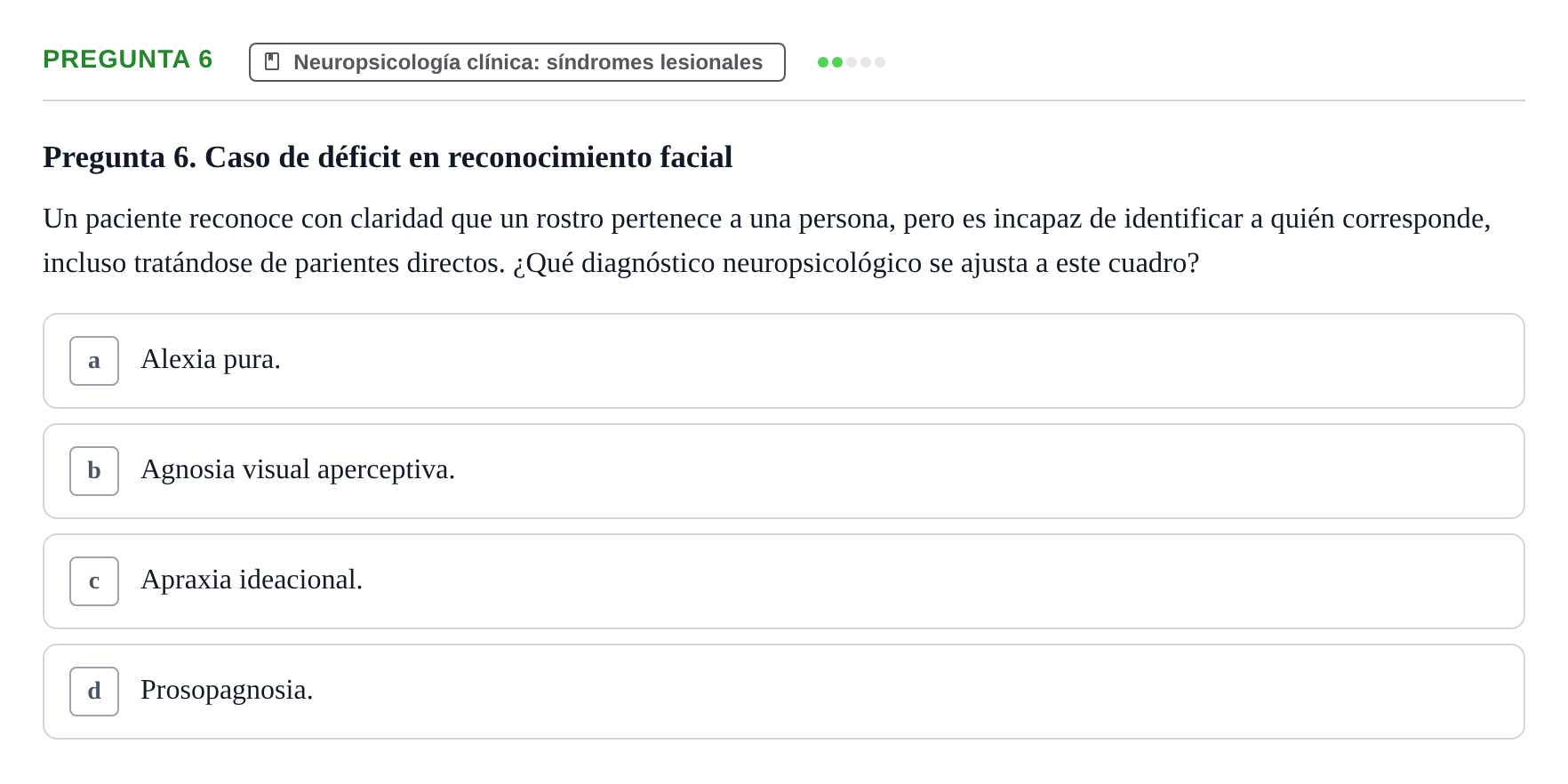Select option d letter box

(94, 692)
